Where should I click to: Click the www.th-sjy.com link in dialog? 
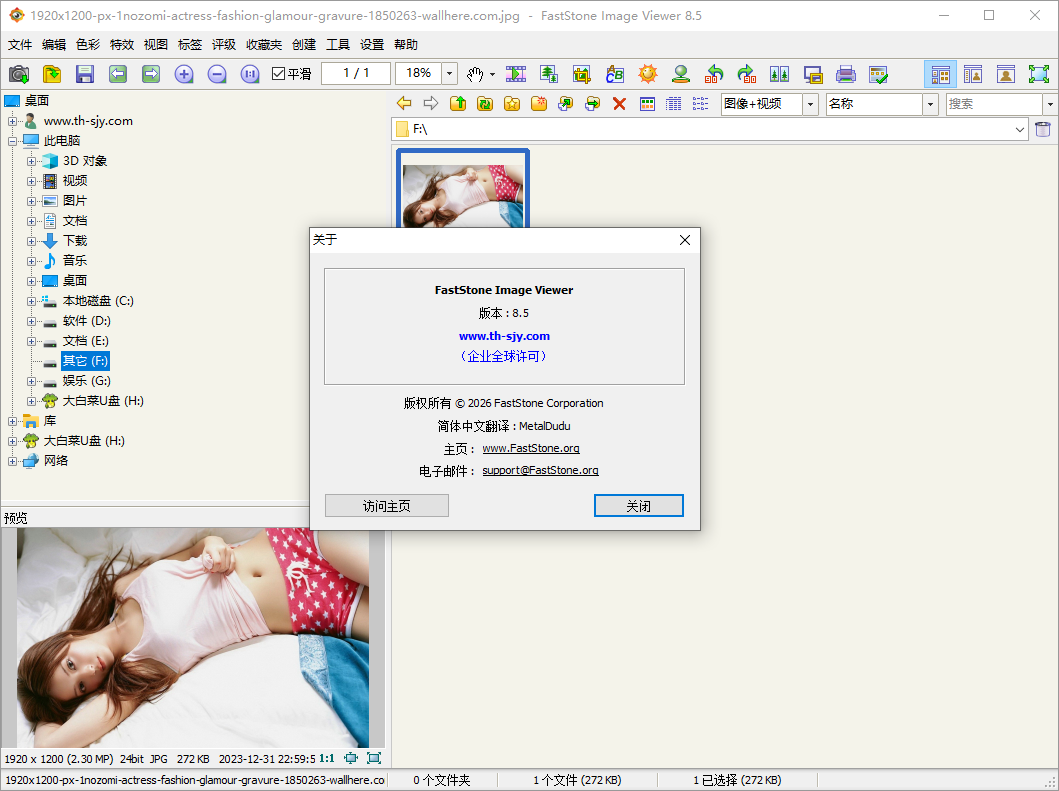505,336
